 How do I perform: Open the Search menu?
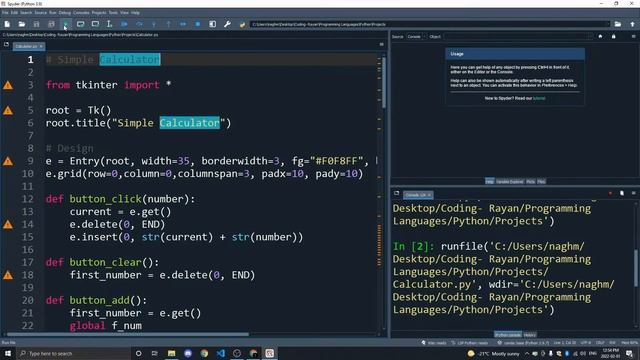pos(26,13)
